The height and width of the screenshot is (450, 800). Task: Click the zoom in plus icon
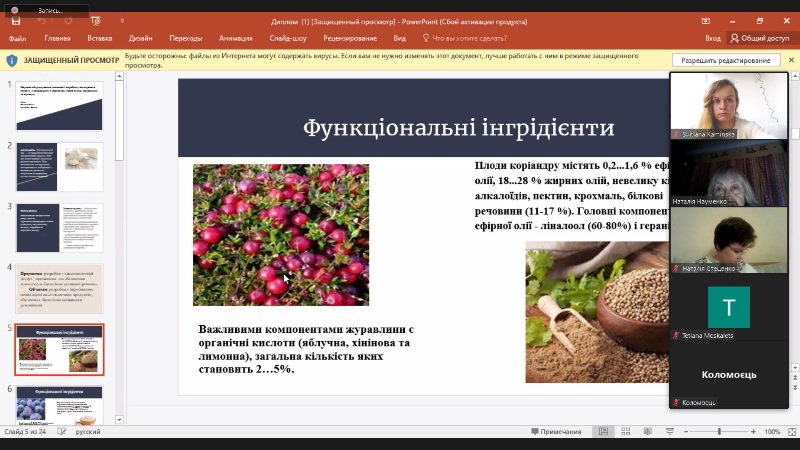(755, 432)
